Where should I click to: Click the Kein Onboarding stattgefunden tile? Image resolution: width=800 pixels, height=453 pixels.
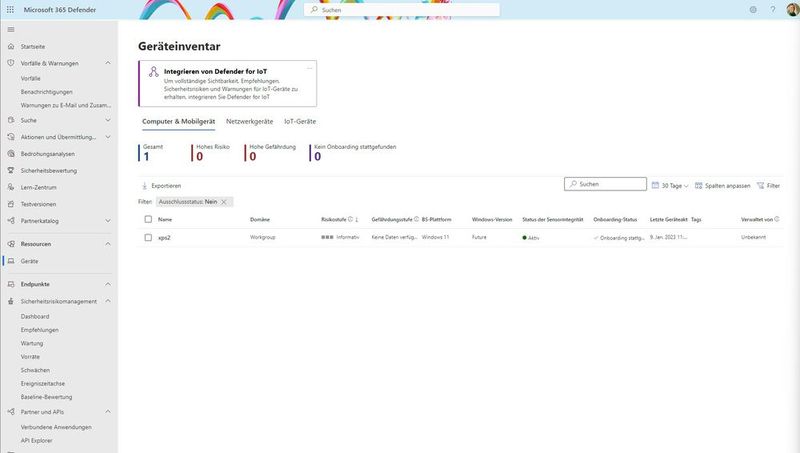[353, 153]
